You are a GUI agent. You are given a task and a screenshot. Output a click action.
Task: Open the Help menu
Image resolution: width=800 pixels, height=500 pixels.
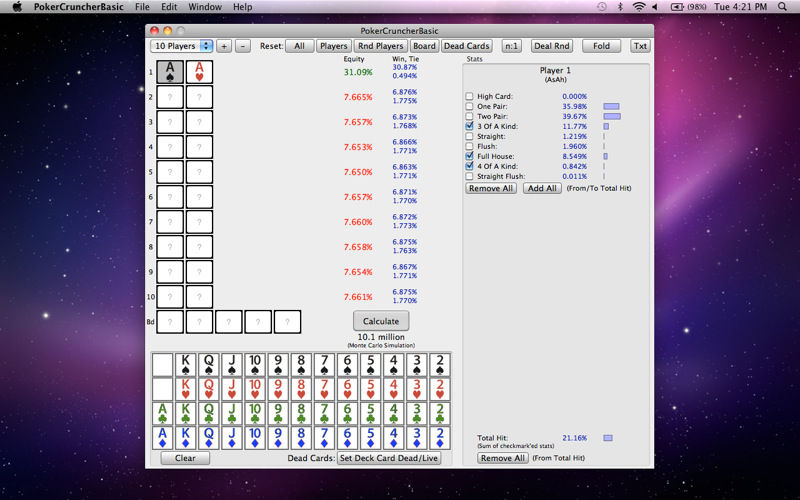click(242, 7)
